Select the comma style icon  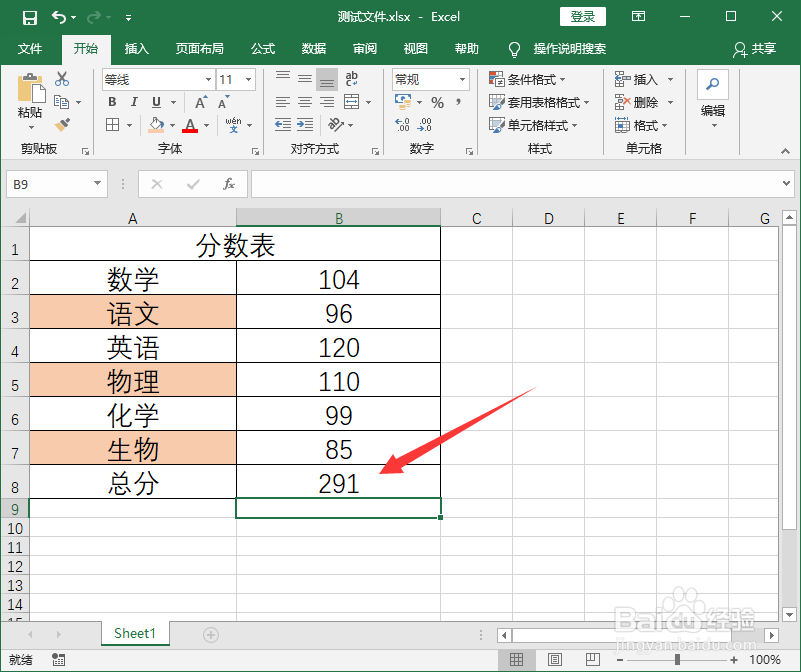457,102
